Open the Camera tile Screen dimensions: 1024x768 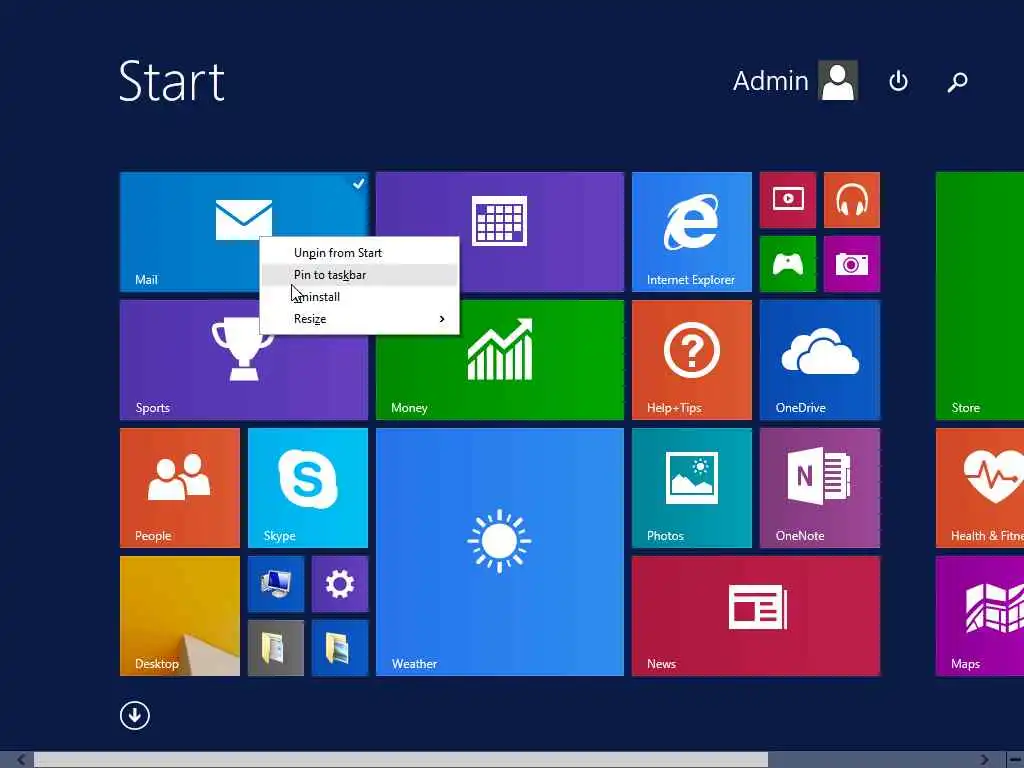coord(852,264)
